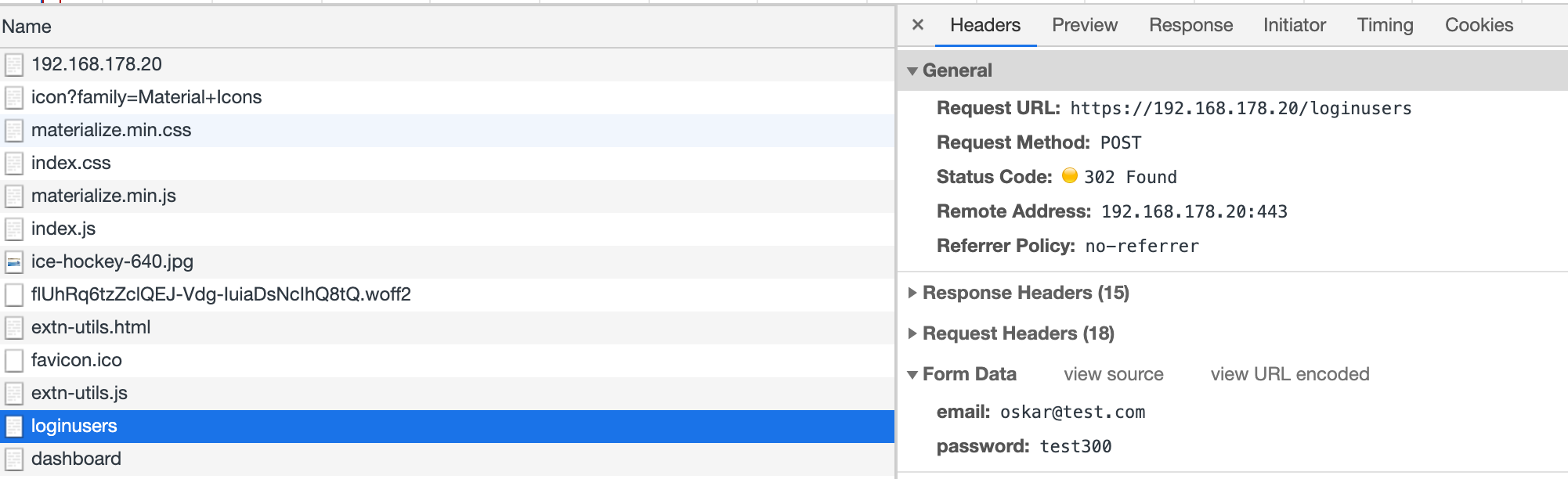Switch to the Preview tab
Image resolution: width=1568 pixels, height=479 pixels.
tap(1084, 25)
